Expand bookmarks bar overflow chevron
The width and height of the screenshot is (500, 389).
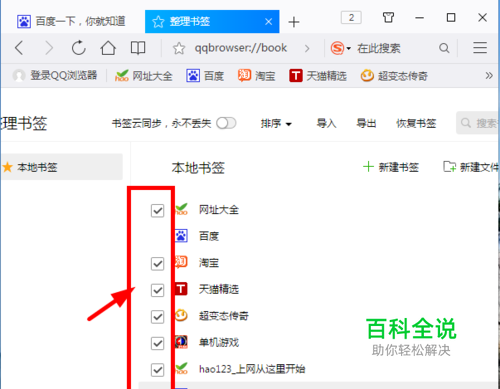[x=489, y=76]
